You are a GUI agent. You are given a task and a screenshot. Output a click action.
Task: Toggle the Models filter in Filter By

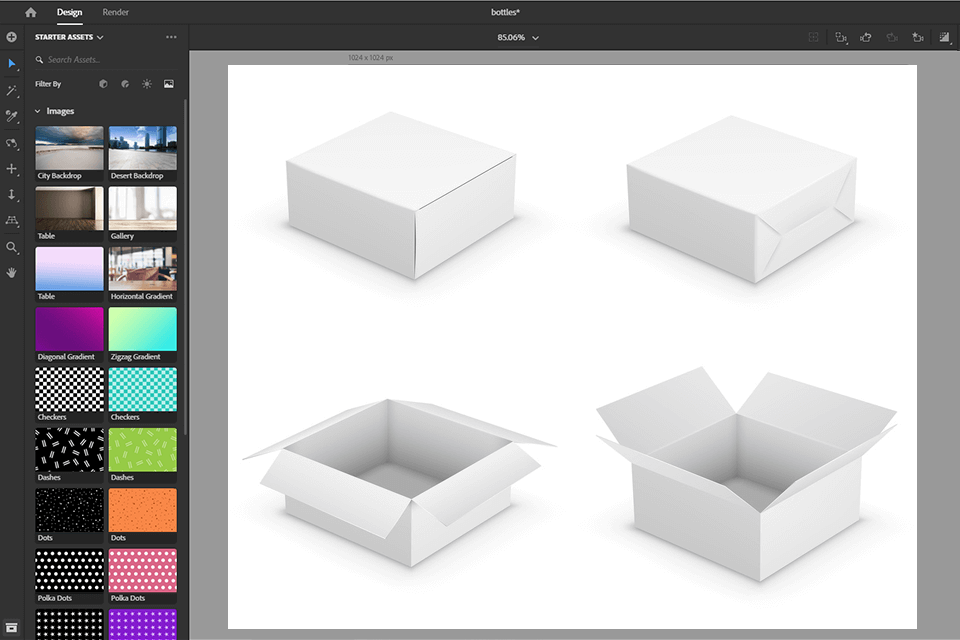[103, 84]
